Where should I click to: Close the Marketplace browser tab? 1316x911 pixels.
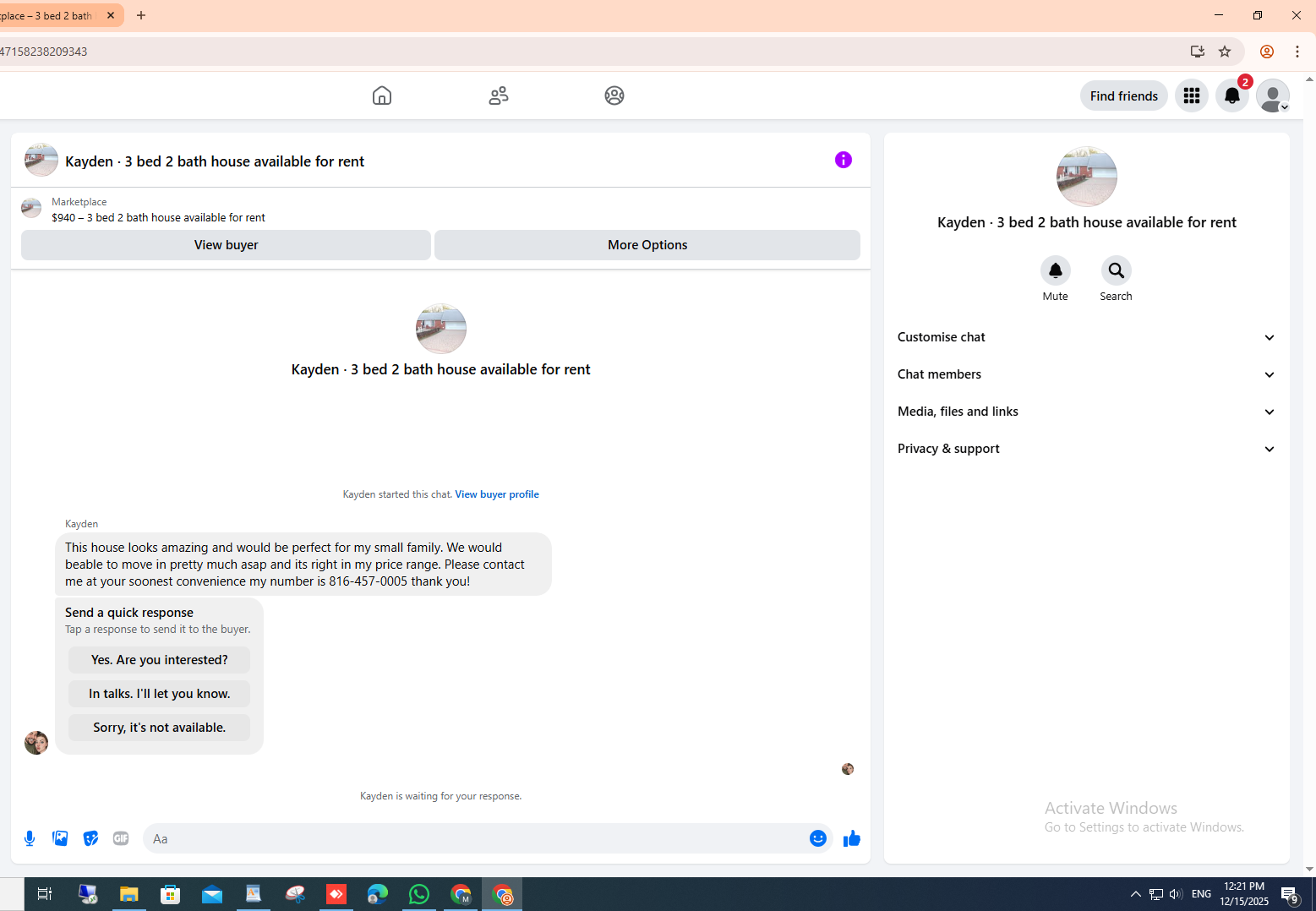click(111, 15)
